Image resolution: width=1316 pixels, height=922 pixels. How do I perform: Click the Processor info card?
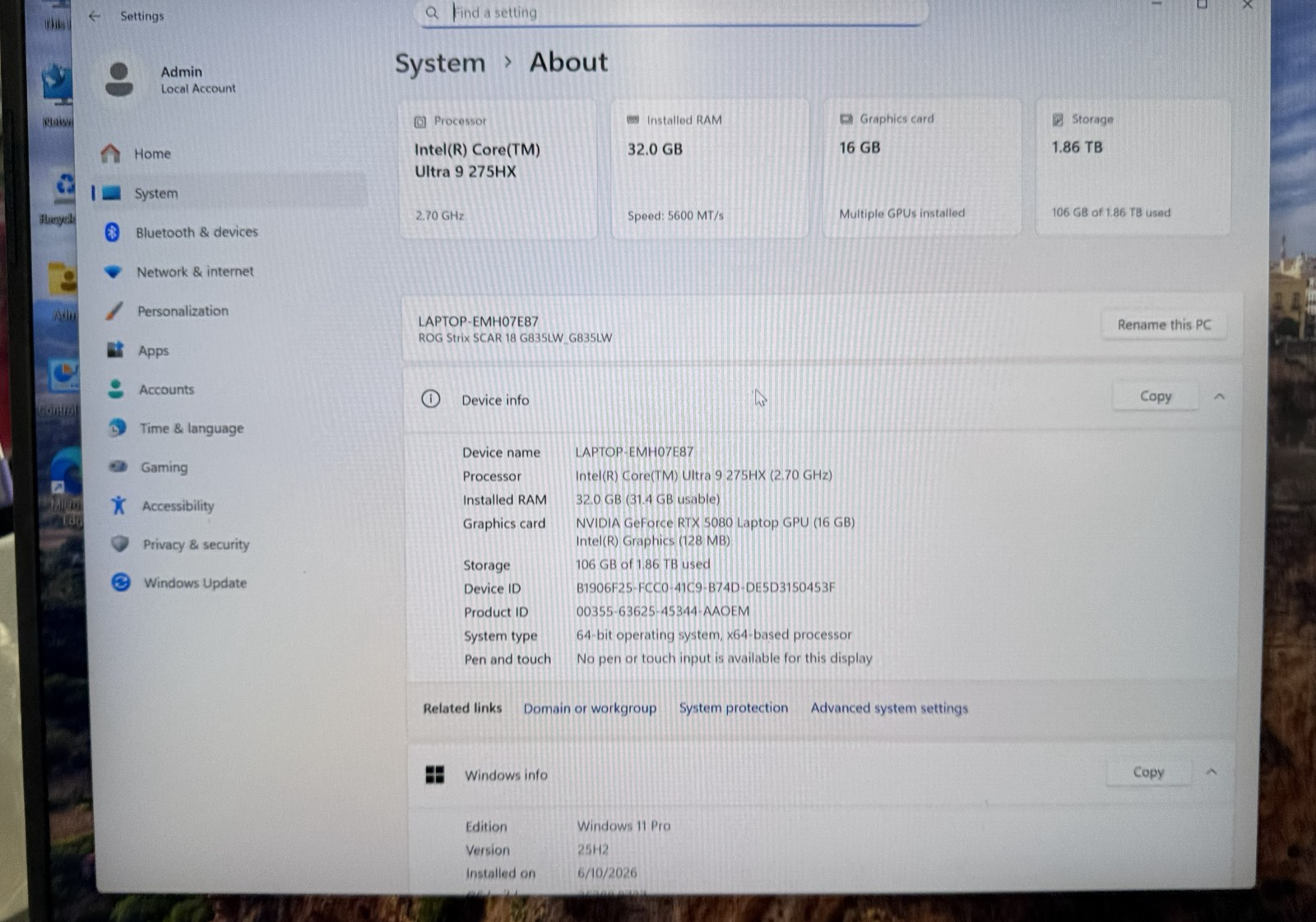click(x=498, y=169)
